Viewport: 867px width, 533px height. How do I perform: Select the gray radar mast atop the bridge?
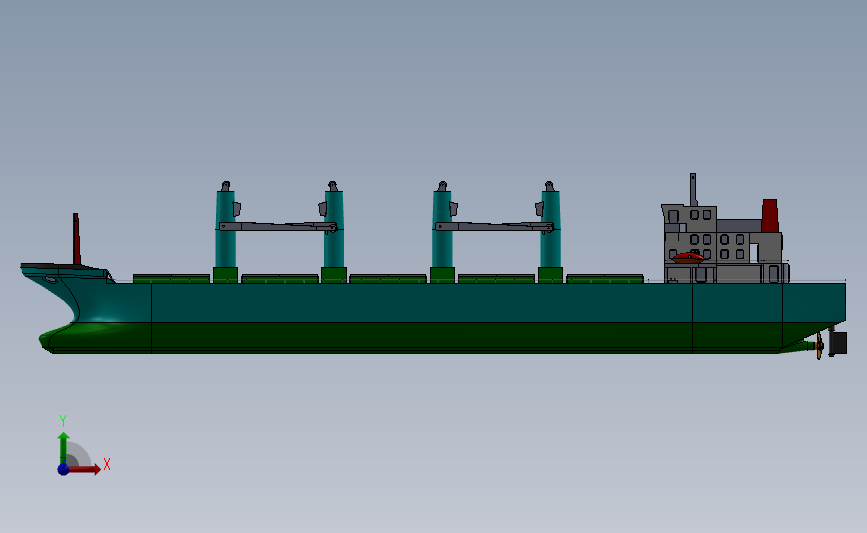pyautogui.click(x=693, y=190)
